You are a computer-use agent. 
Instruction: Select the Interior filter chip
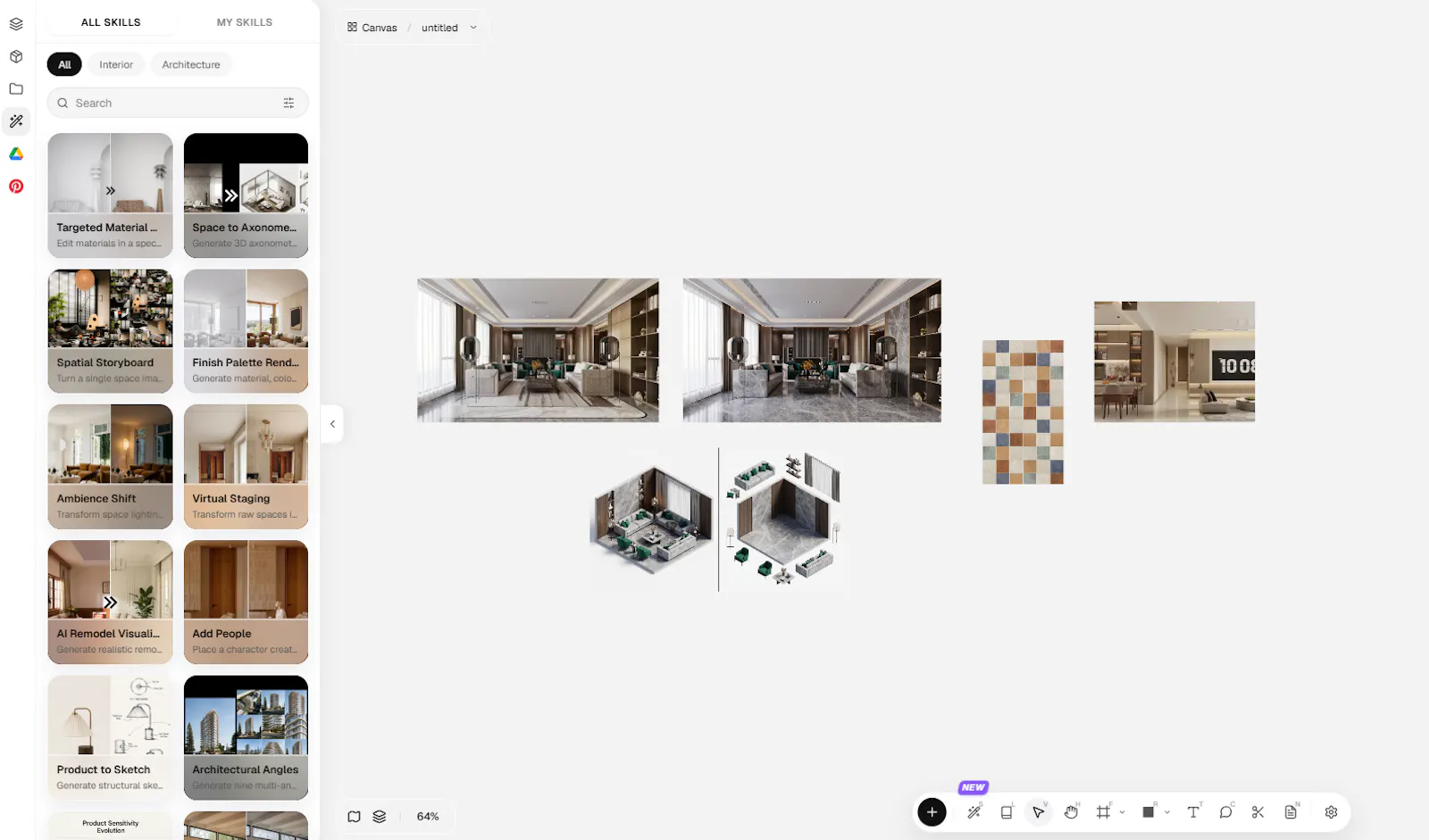[x=116, y=64]
